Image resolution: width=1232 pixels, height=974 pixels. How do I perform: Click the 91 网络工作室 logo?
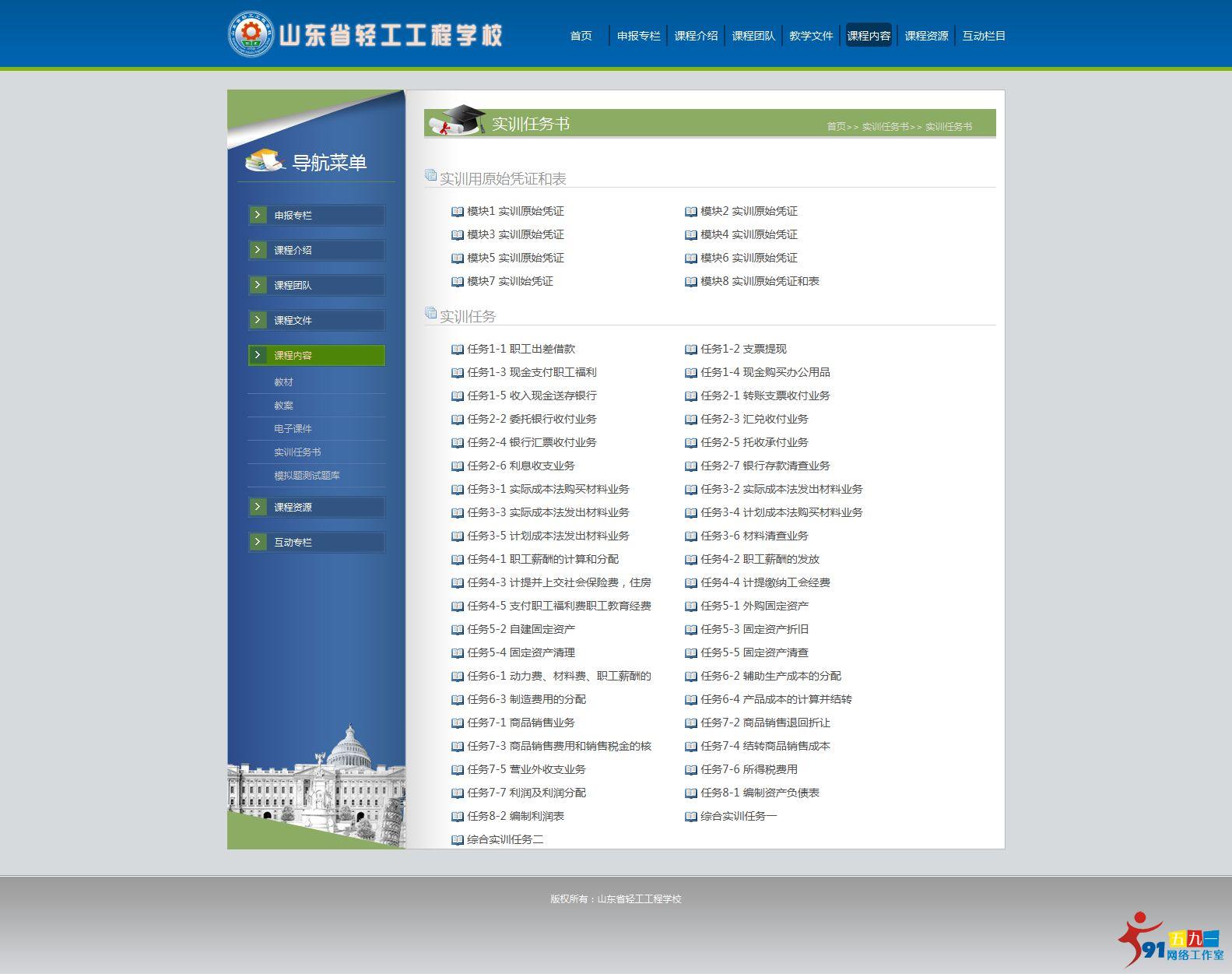[x=1171, y=940]
